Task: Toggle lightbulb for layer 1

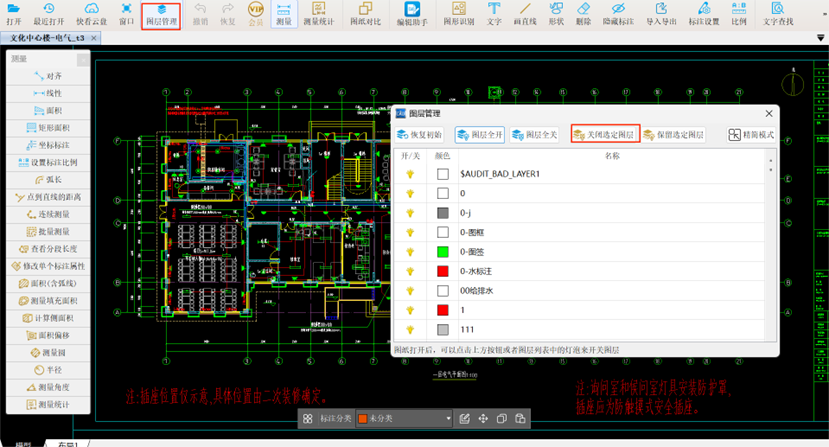Action: coord(410,310)
